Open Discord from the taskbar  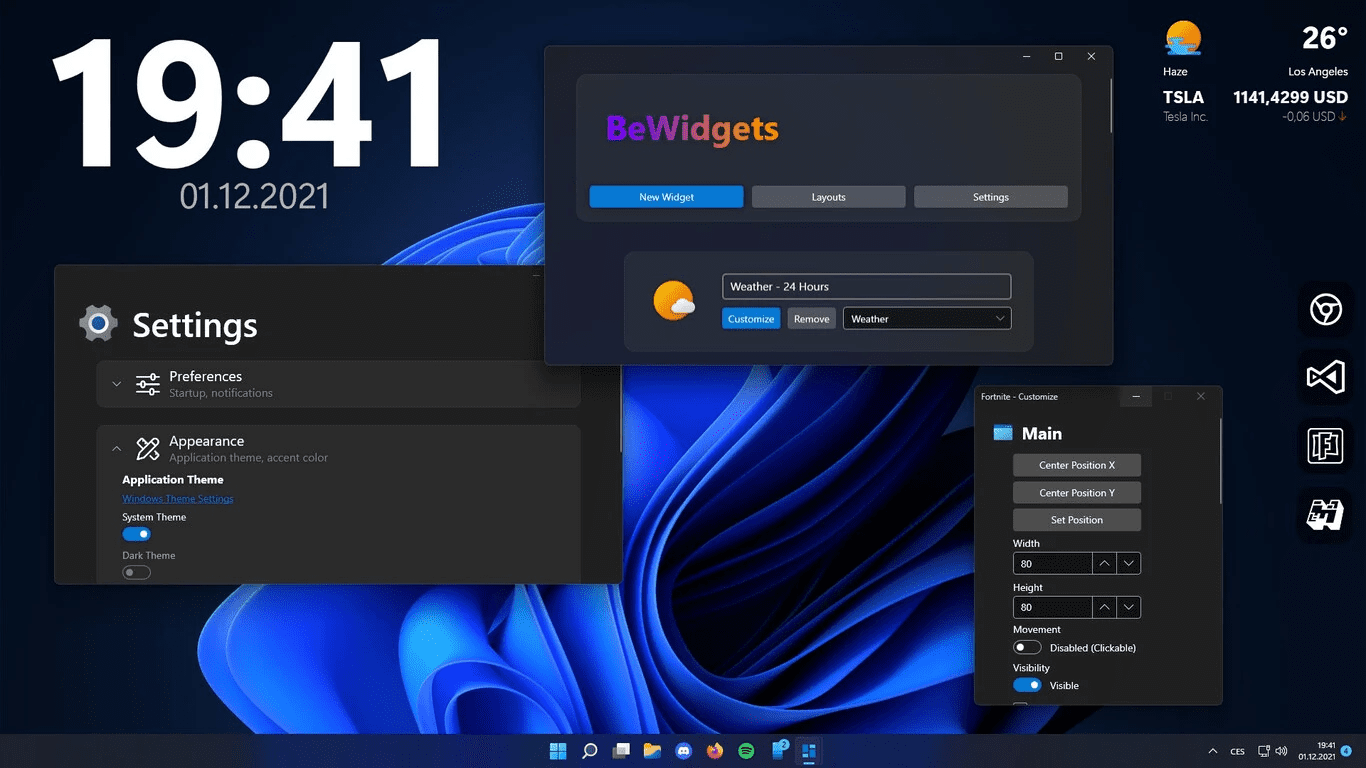[x=684, y=751]
